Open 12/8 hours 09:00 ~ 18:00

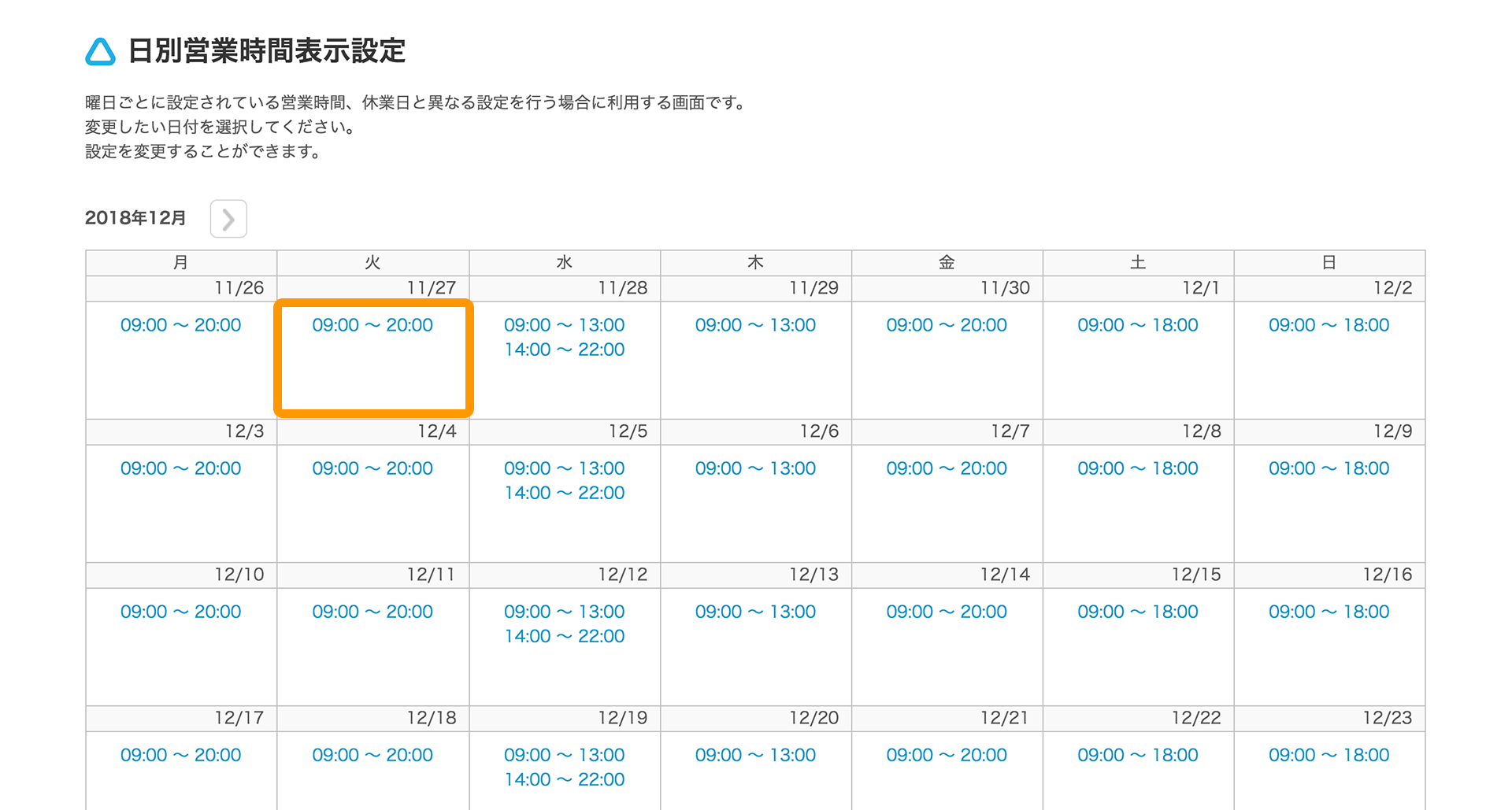(1138, 468)
